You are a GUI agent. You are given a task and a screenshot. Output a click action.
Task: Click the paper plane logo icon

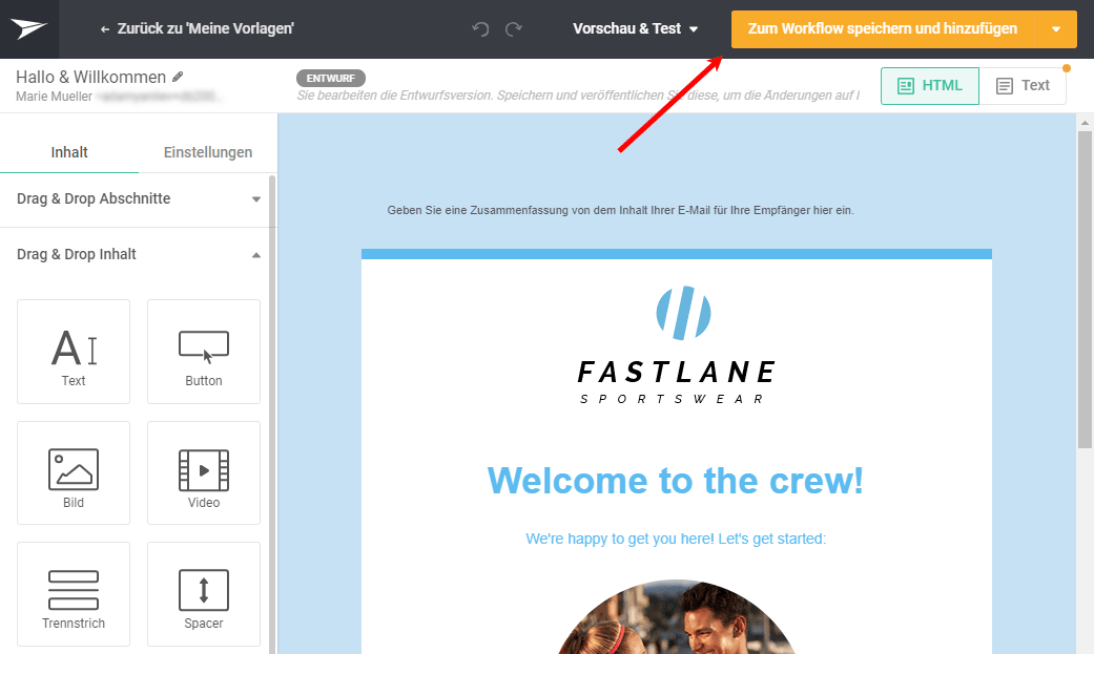point(29,29)
